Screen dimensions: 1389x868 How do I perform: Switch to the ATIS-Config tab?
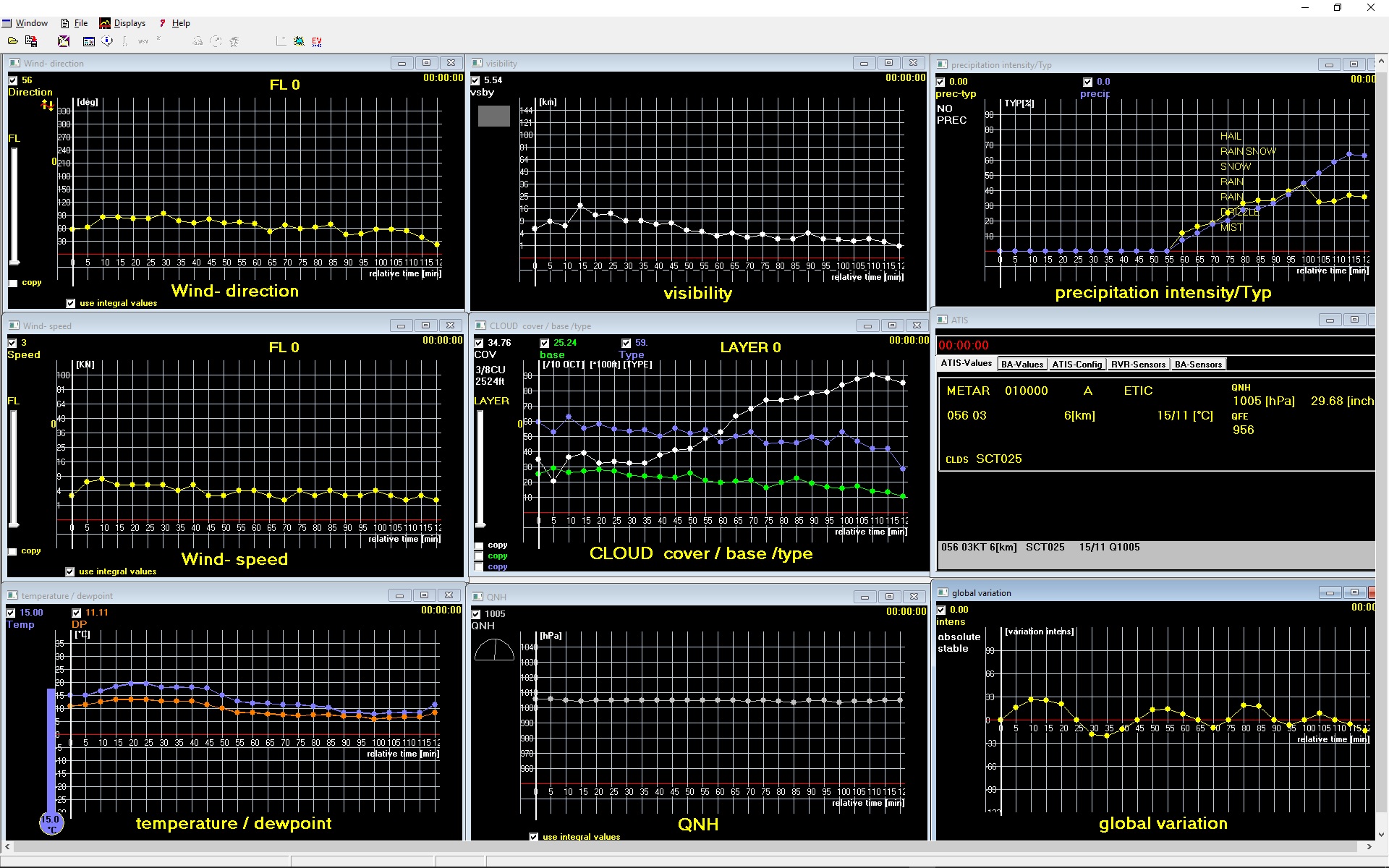tap(1076, 364)
